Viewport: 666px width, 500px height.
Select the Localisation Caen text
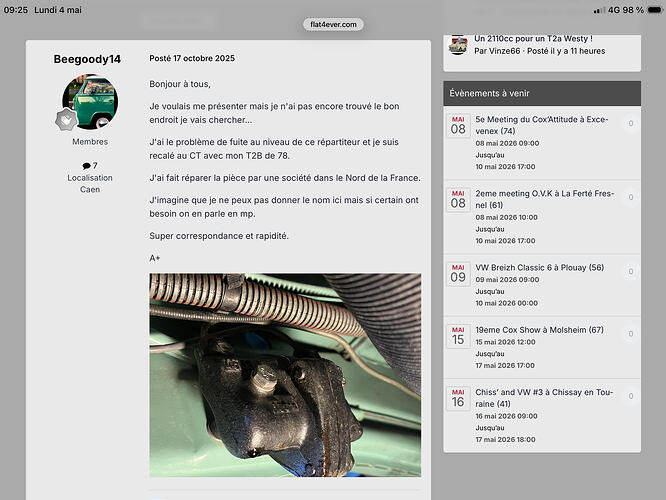coord(90,184)
